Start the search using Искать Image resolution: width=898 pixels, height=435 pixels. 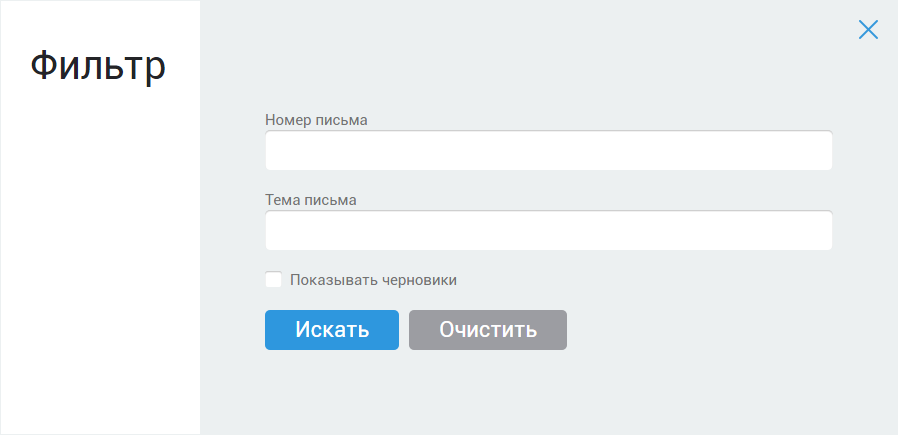pos(332,330)
